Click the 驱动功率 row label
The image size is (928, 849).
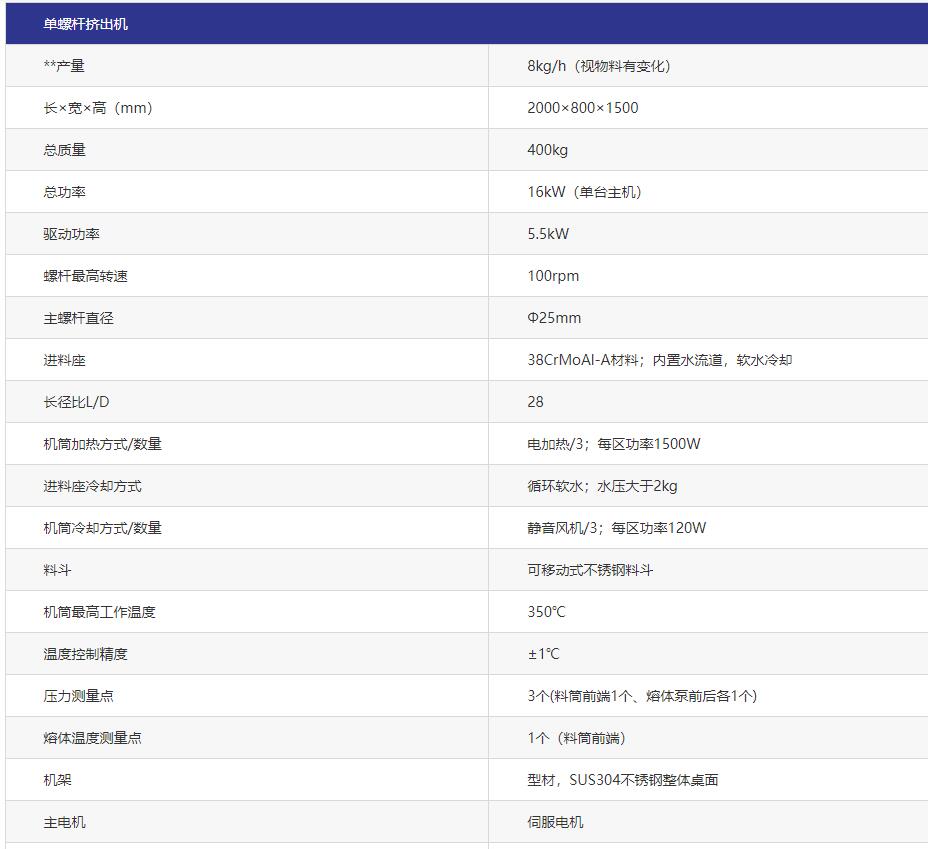tap(72, 234)
